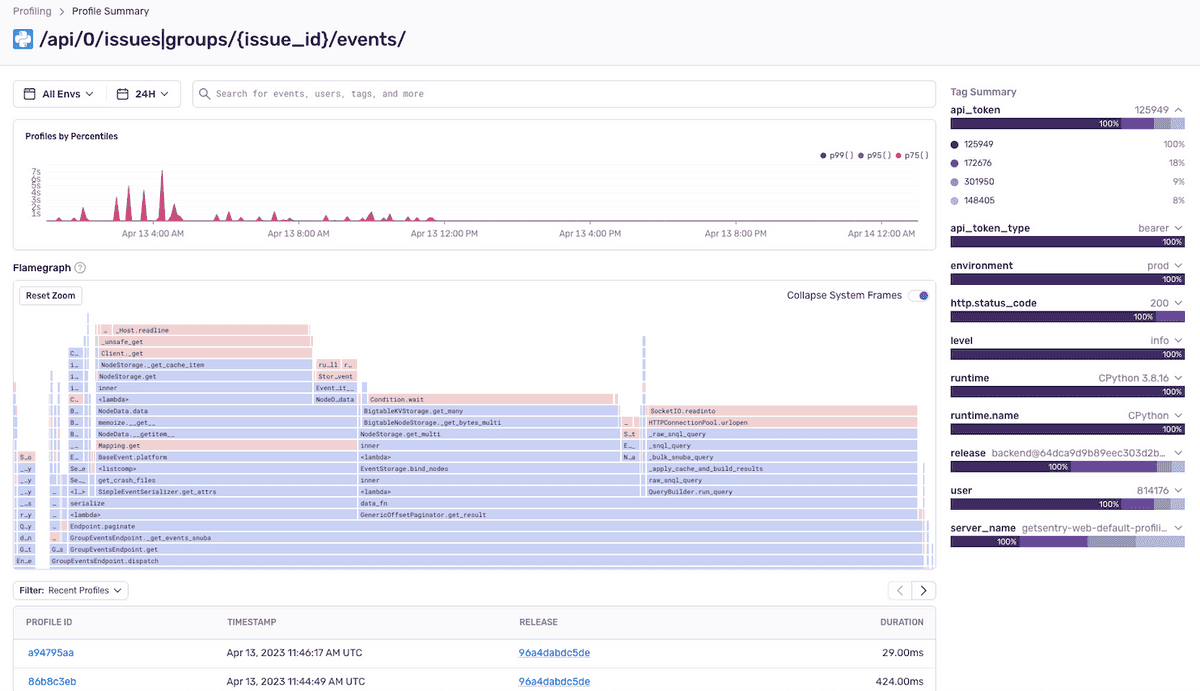Click the search magnifier icon
The image size is (1200, 691).
coord(204,94)
